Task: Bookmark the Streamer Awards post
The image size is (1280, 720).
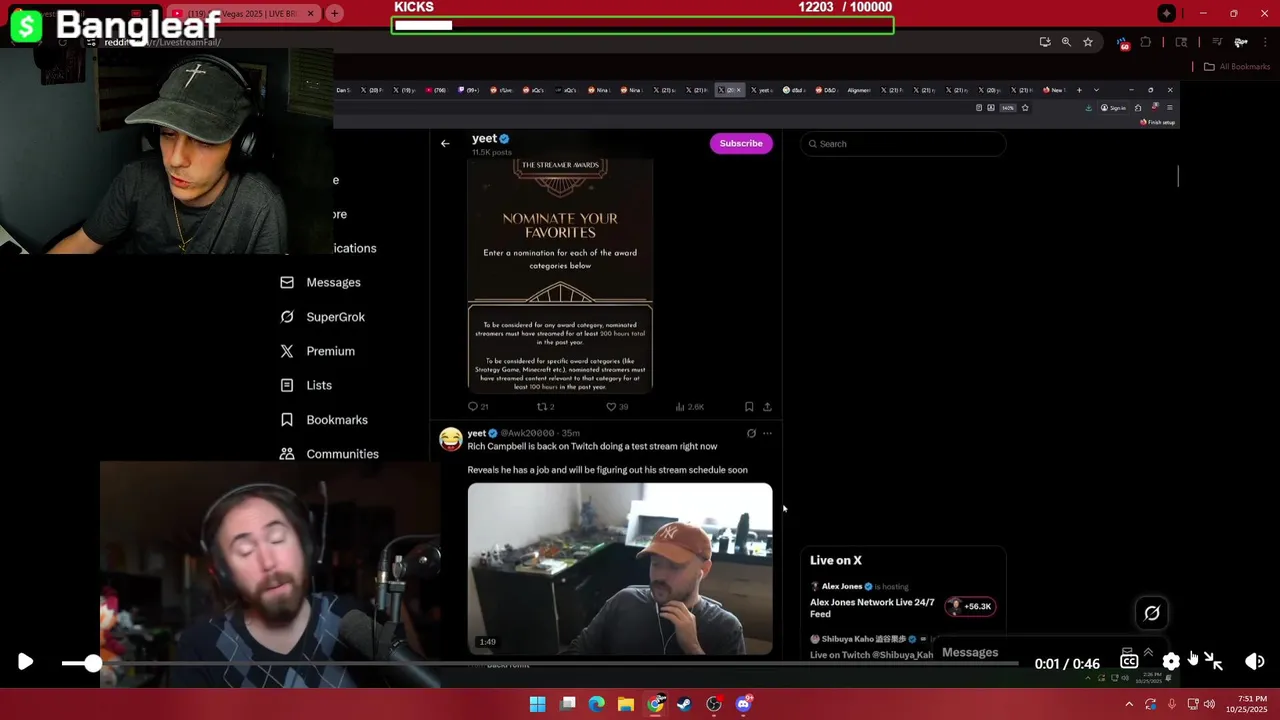Action: [x=749, y=407]
